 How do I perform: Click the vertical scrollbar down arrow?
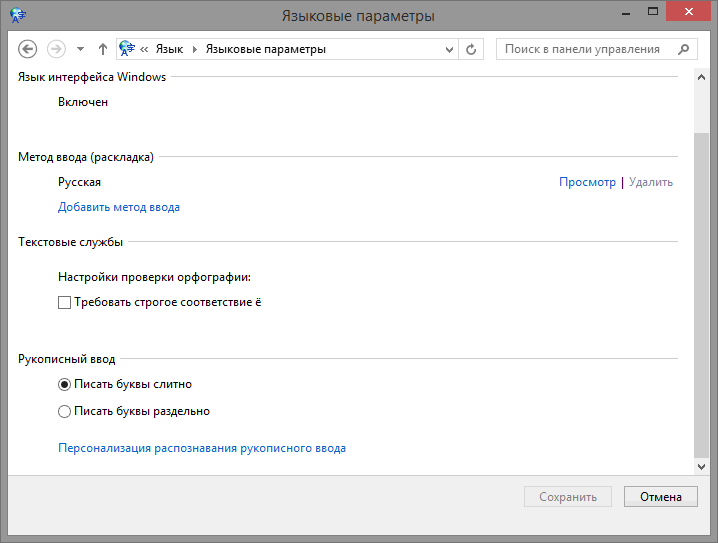pyautogui.click(x=700, y=466)
